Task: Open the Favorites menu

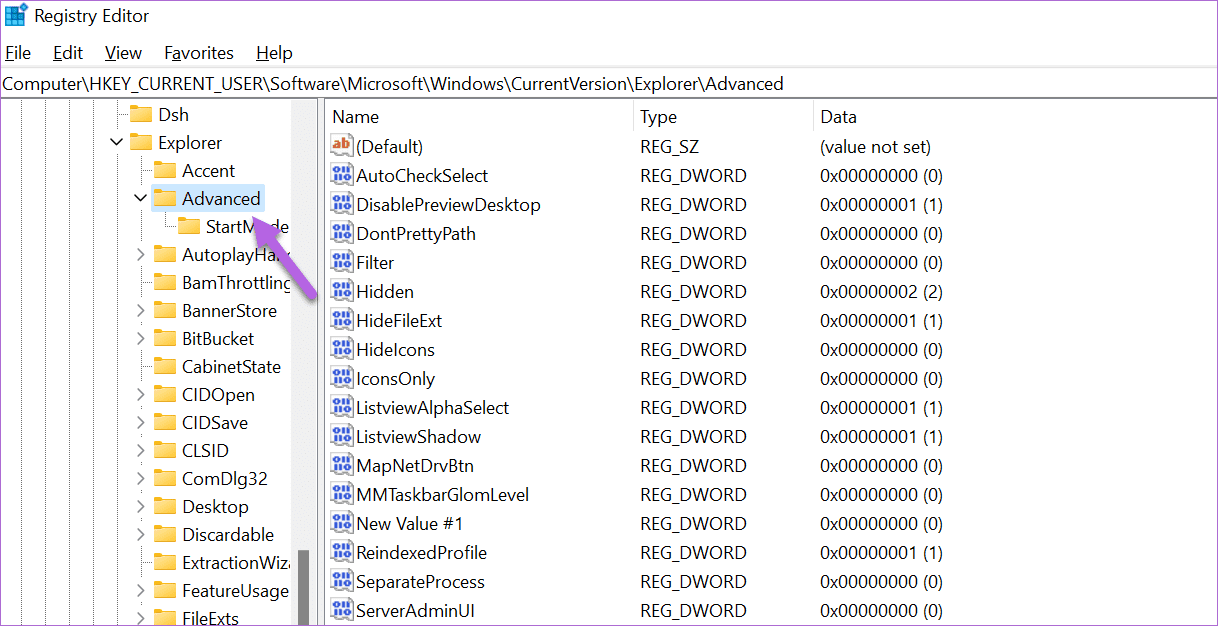Action: tap(199, 53)
